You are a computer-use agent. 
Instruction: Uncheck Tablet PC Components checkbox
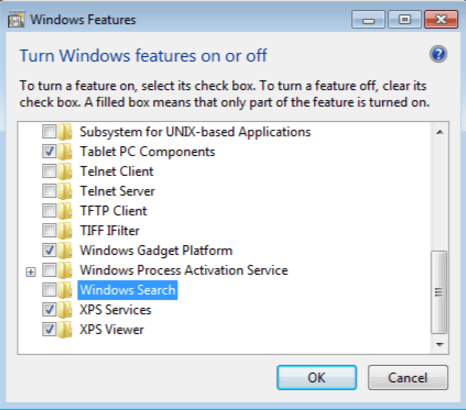(x=49, y=151)
